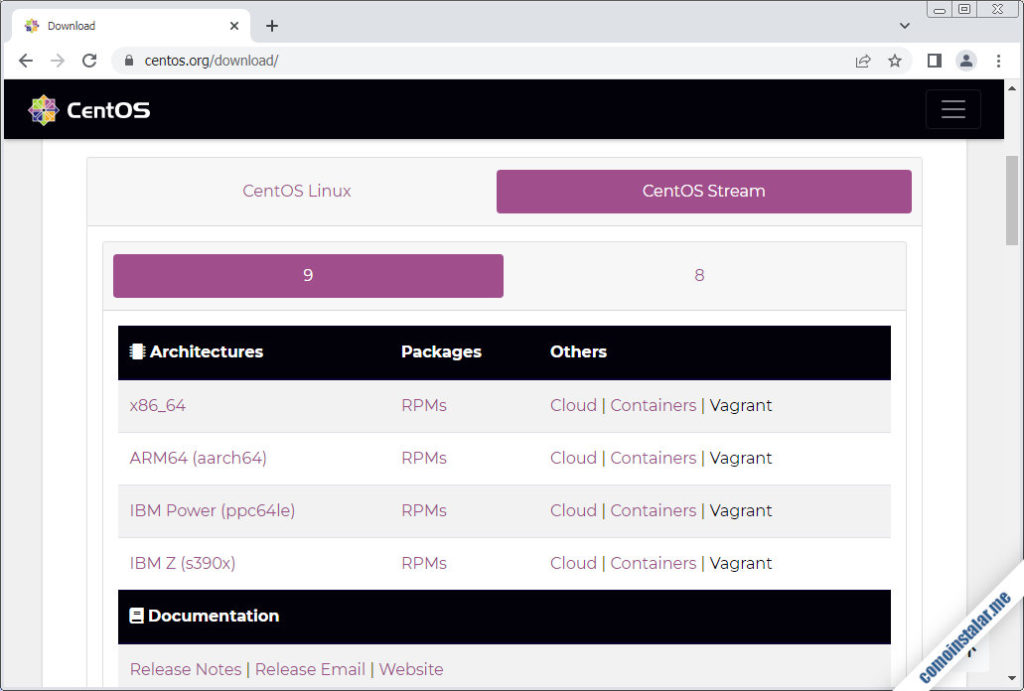Open the tab search chevron dropdown
Viewport: 1024px width, 691px height.
coord(905,26)
